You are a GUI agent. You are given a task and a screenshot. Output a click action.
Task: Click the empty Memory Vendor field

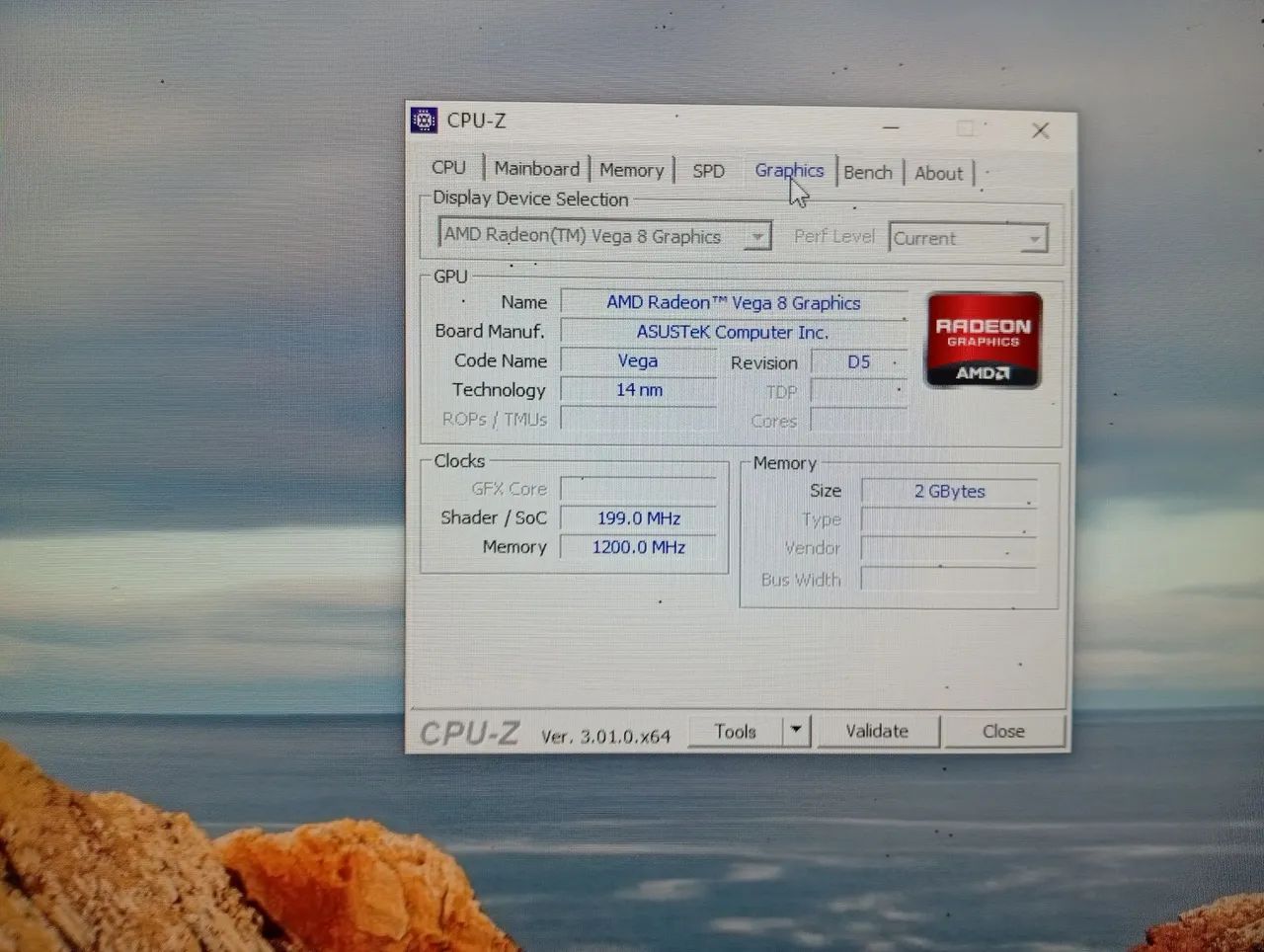(x=949, y=548)
